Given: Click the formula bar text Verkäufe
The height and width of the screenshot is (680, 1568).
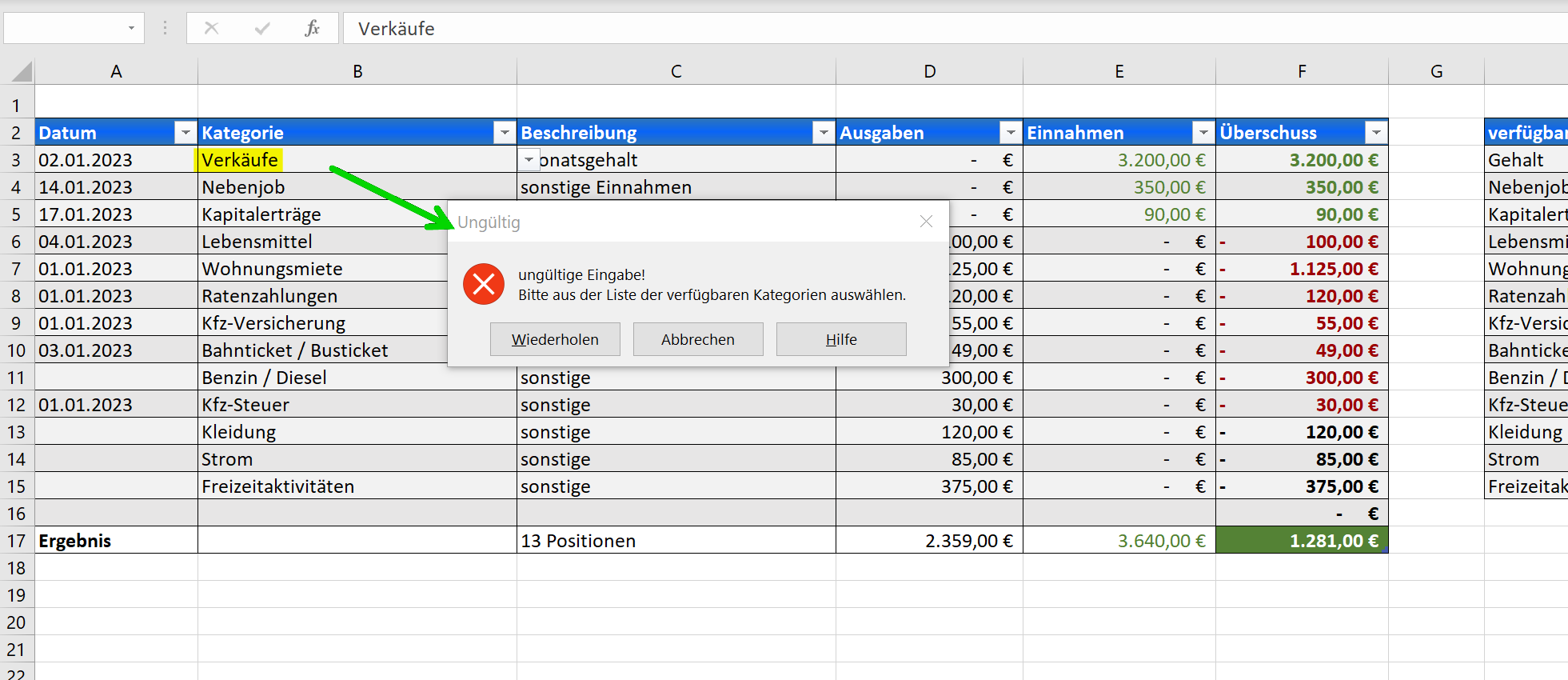Looking at the screenshot, I should [x=397, y=29].
